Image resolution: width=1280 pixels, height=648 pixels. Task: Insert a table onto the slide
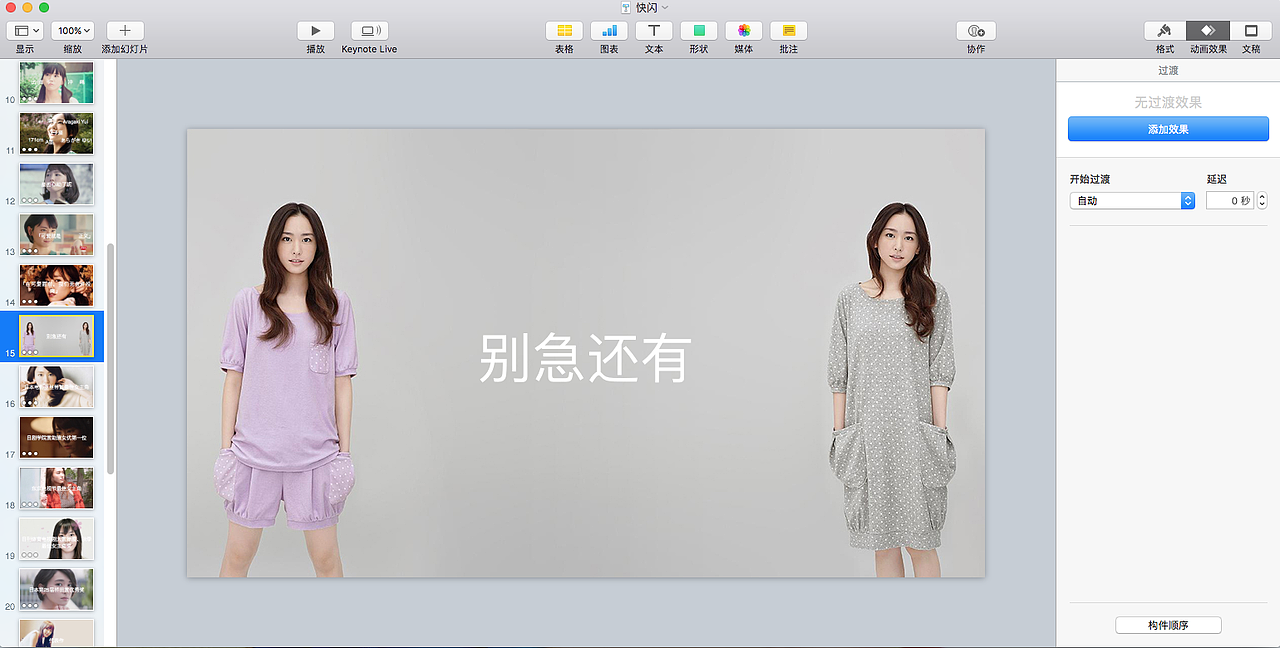(x=564, y=31)
